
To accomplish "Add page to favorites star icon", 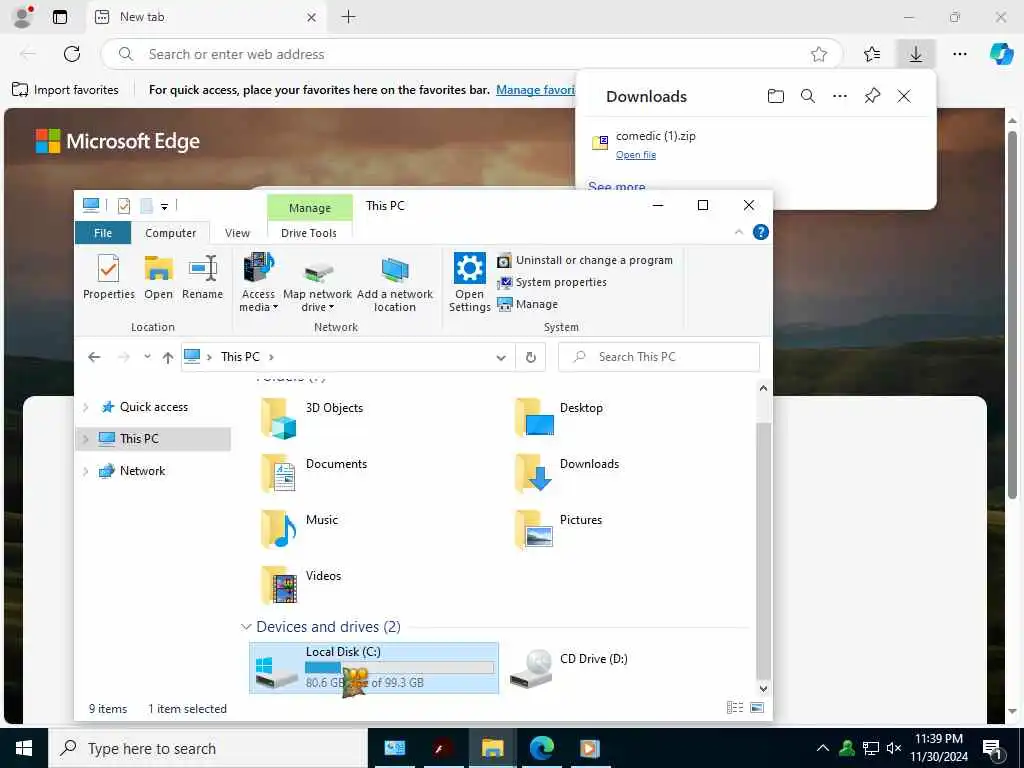I will [819, 54].
